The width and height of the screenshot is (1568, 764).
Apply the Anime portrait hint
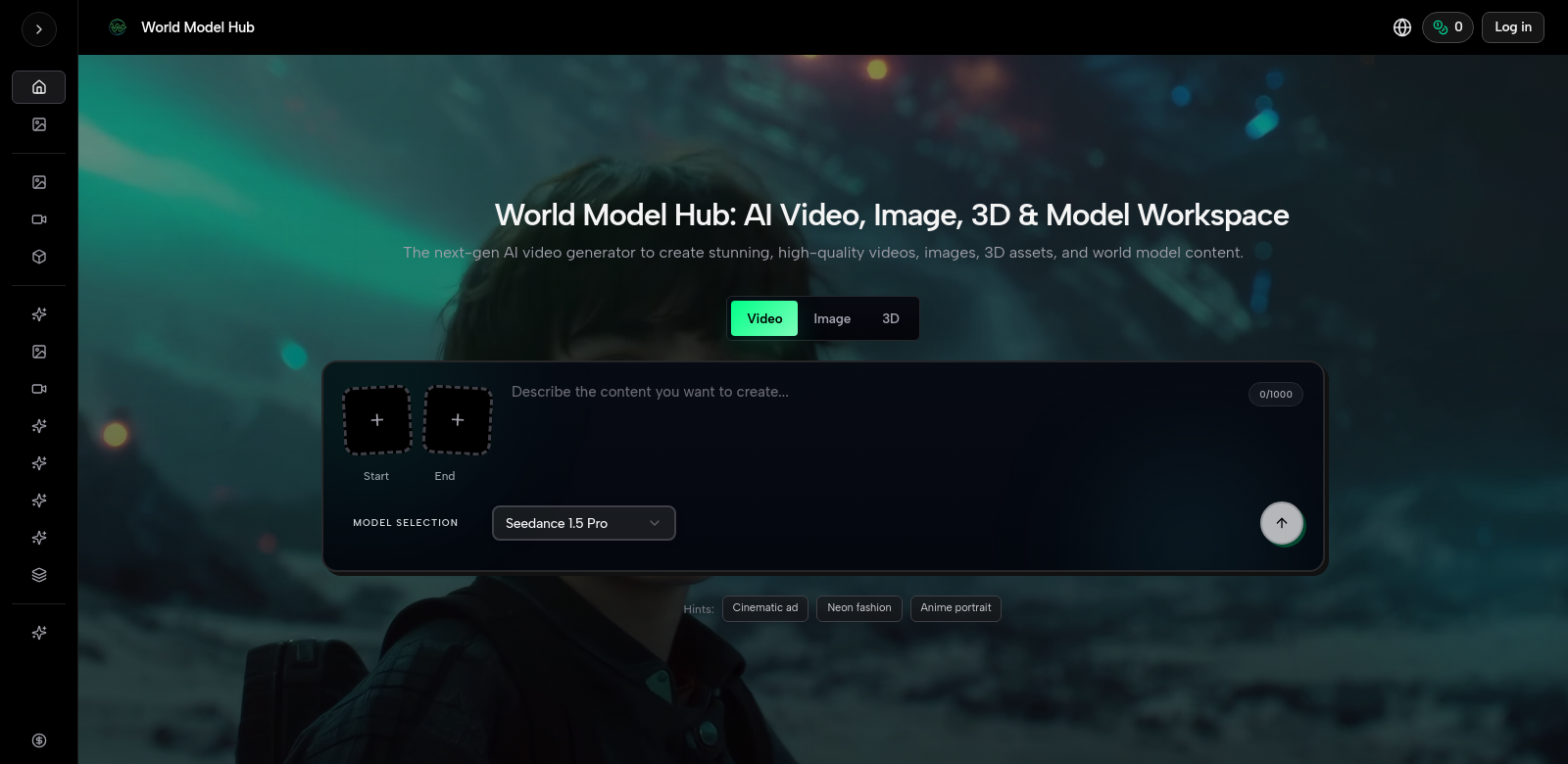click(955, 608)
